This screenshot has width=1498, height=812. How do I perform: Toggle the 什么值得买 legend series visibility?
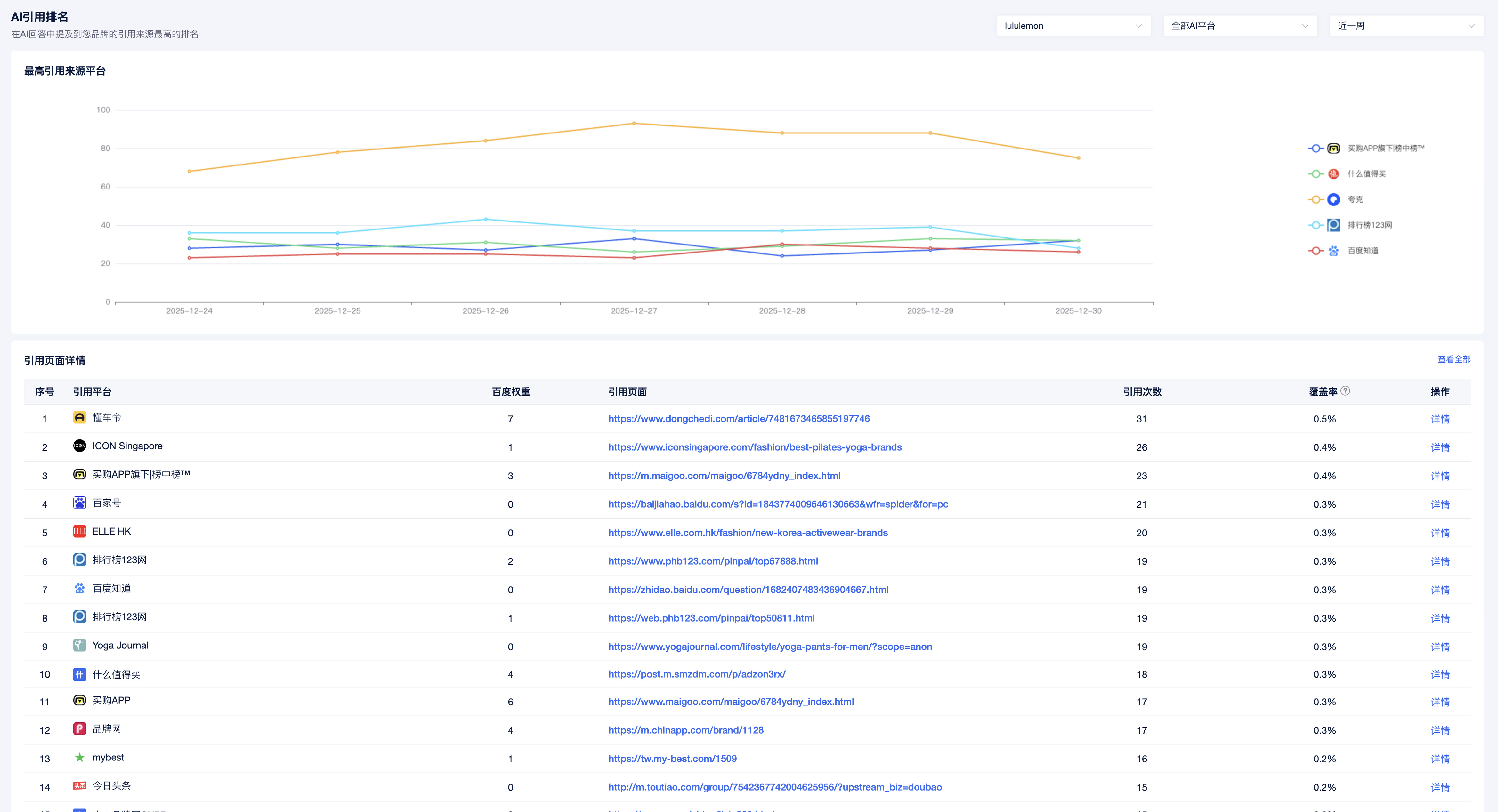1366,174
